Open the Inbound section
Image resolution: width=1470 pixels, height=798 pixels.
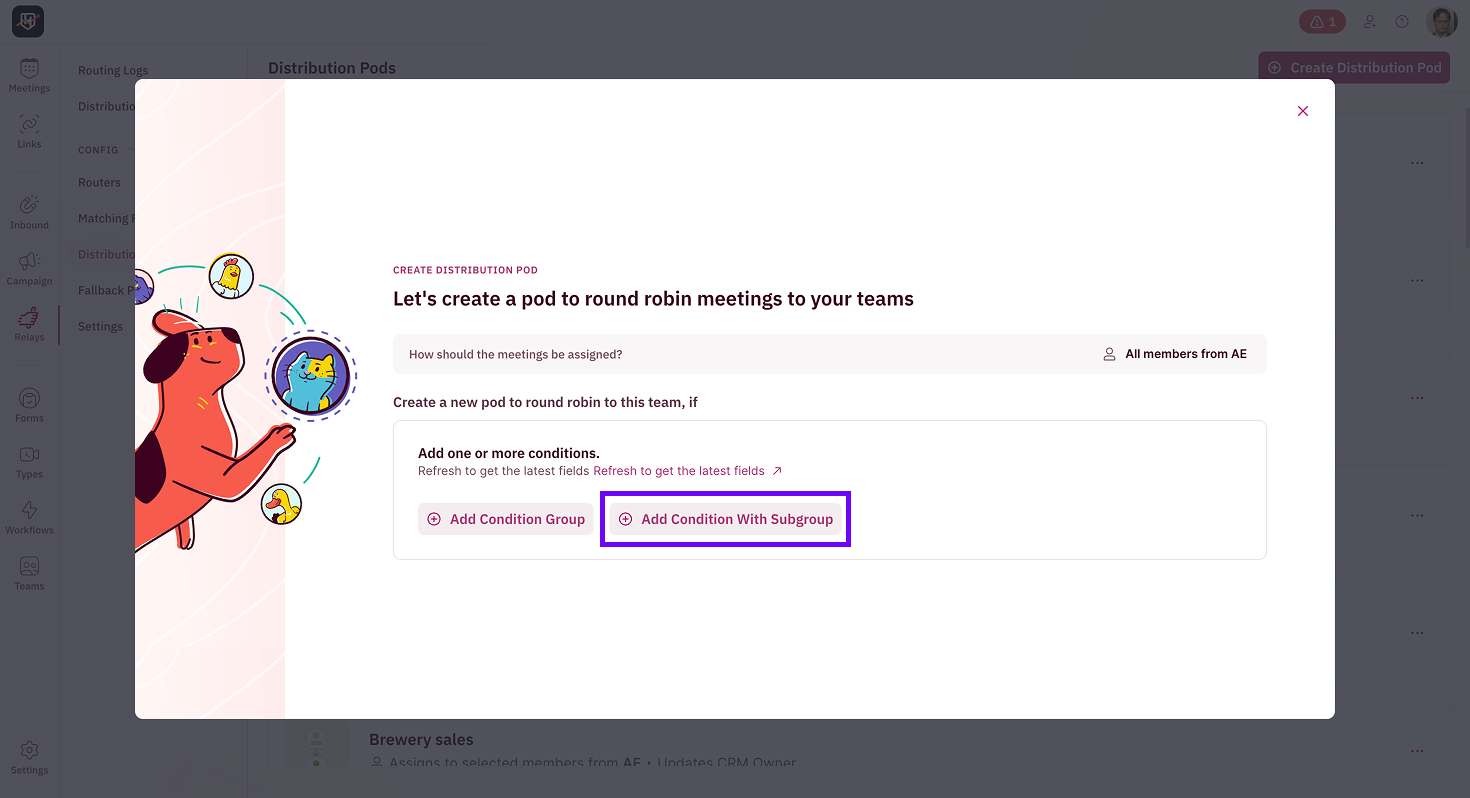coord(29,210)
